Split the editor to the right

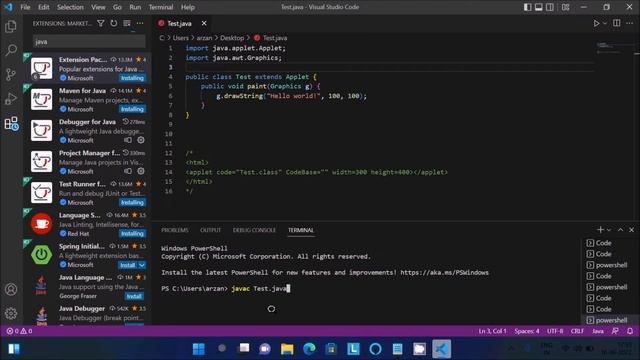[x=617, y=23]
